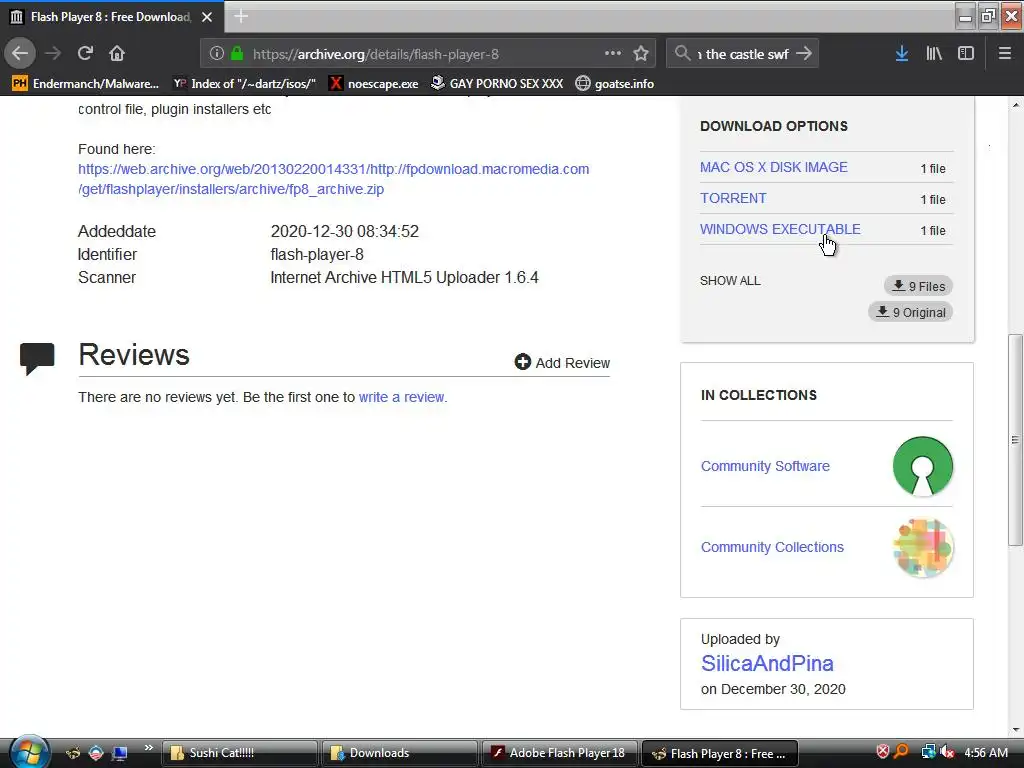The width and height of the screenshot is (1024, 768).
Task: Click the muted volume tray icon
Action: pos(947,752)
